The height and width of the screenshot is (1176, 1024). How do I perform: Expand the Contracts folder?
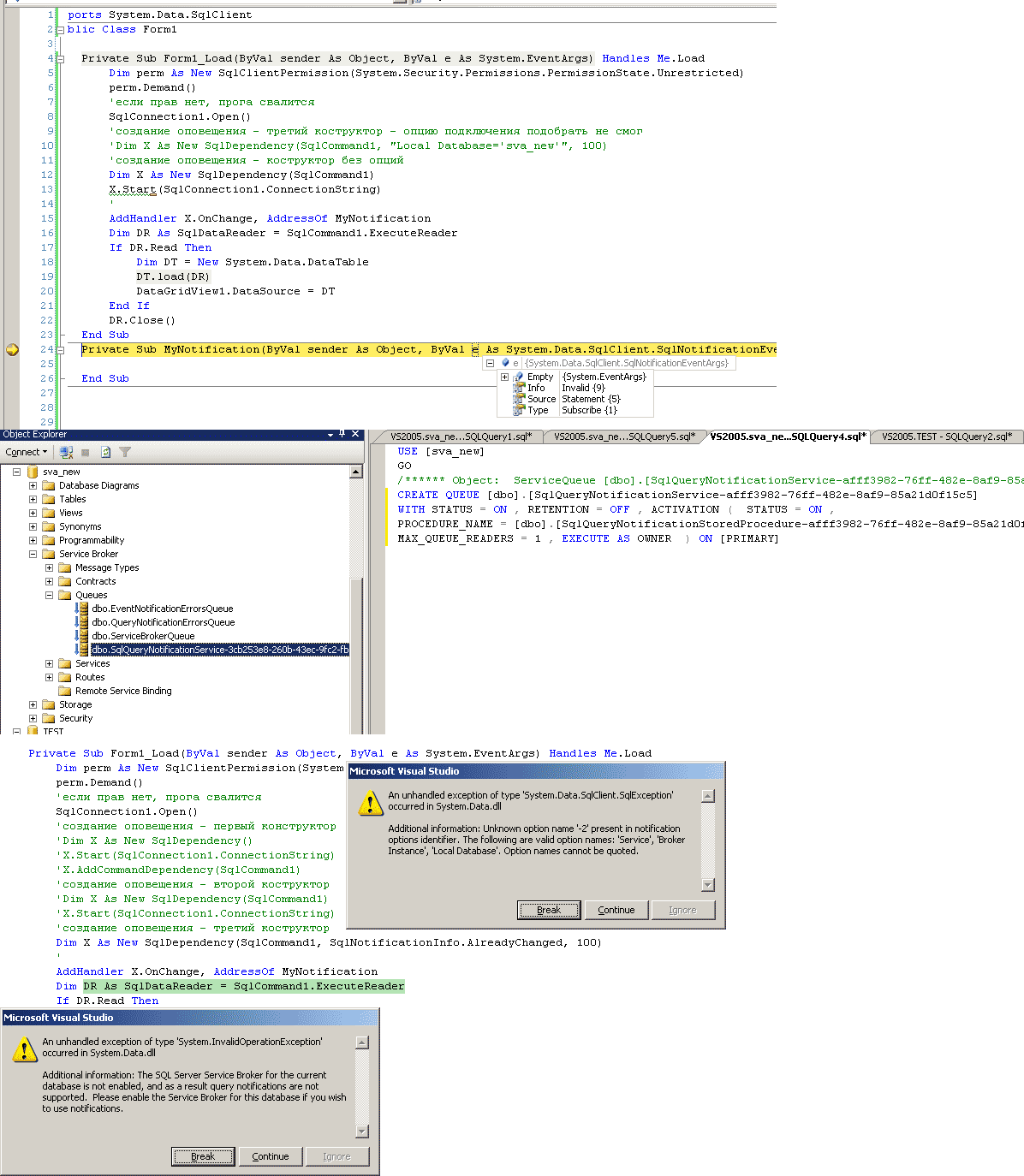click(49, 581)
